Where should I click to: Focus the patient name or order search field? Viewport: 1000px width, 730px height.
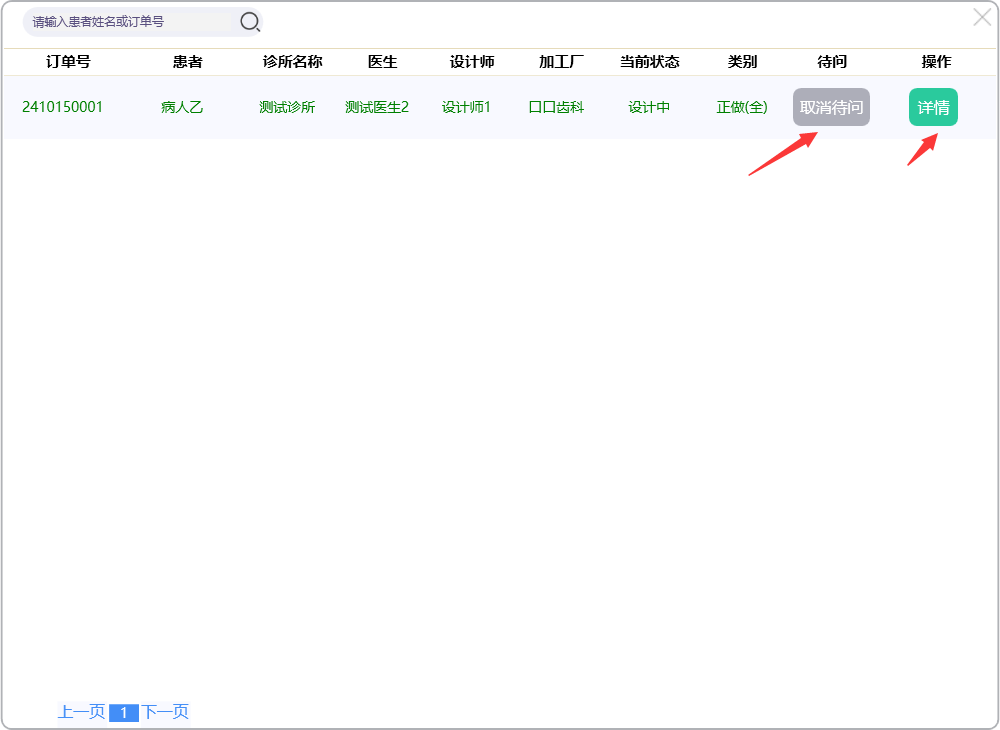click(130, 21)
